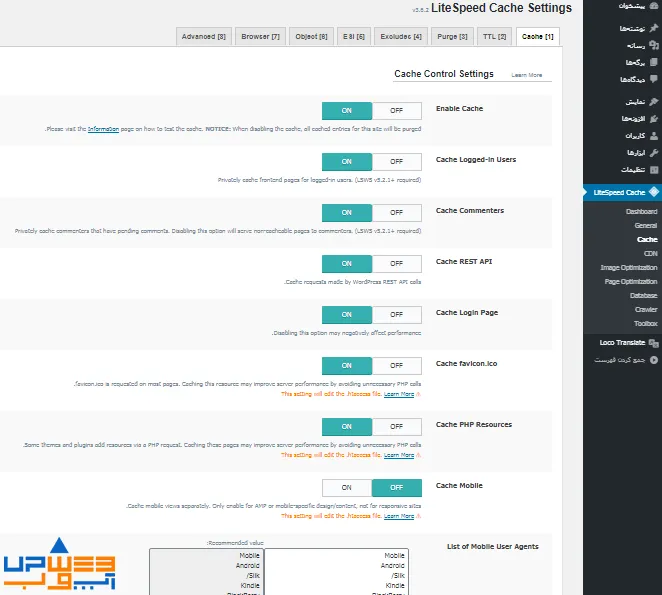Viewport: 662px width, 595px height.
Task: Click the Users person icon (کاربران)
Action: click(x=654, y=136)
